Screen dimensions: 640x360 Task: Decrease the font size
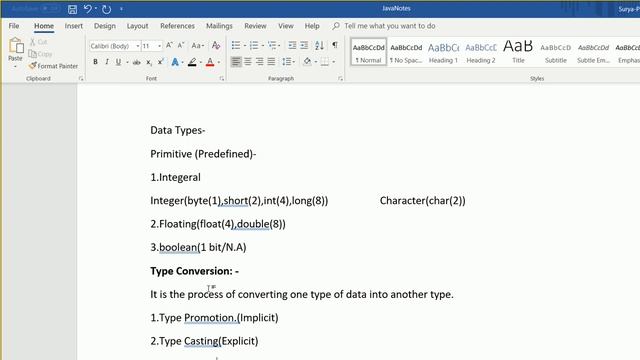[181, 45]
